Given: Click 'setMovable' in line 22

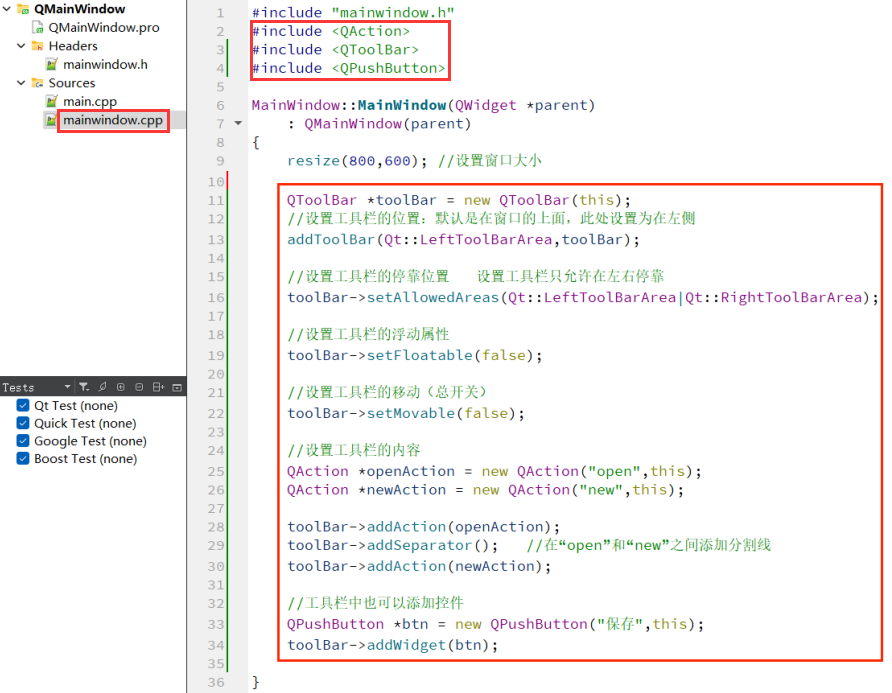Looking at the screenshot, I should [x=411, y=413].
